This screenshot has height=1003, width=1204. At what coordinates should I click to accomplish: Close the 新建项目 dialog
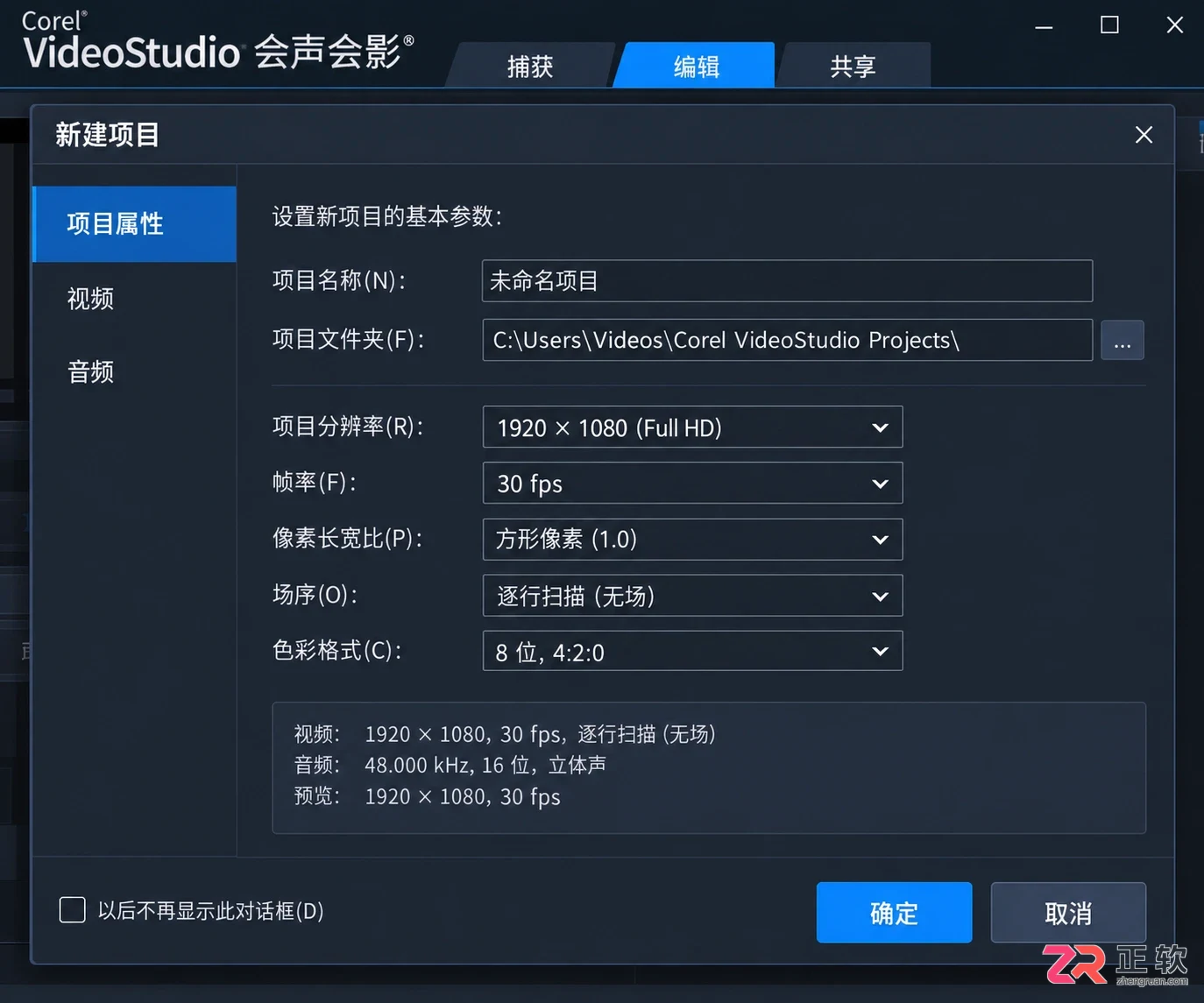click(1144, 135)
